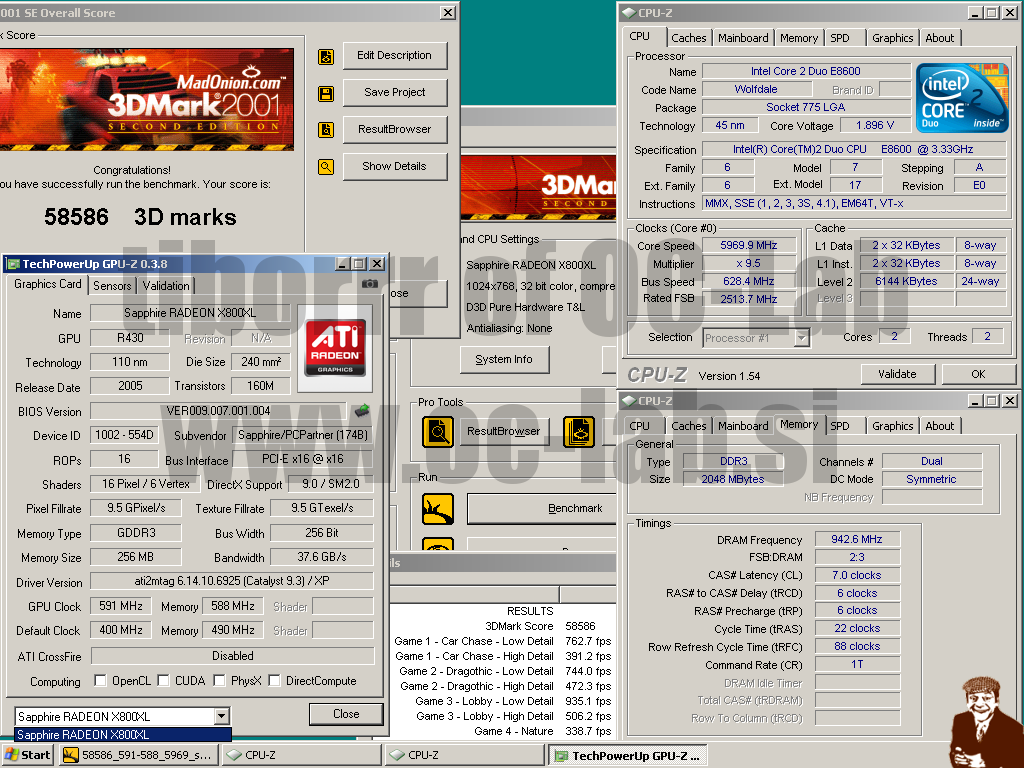Click the Save Project floppy icon
This screenshot has width=1024, height=768.
click(326, 93)
